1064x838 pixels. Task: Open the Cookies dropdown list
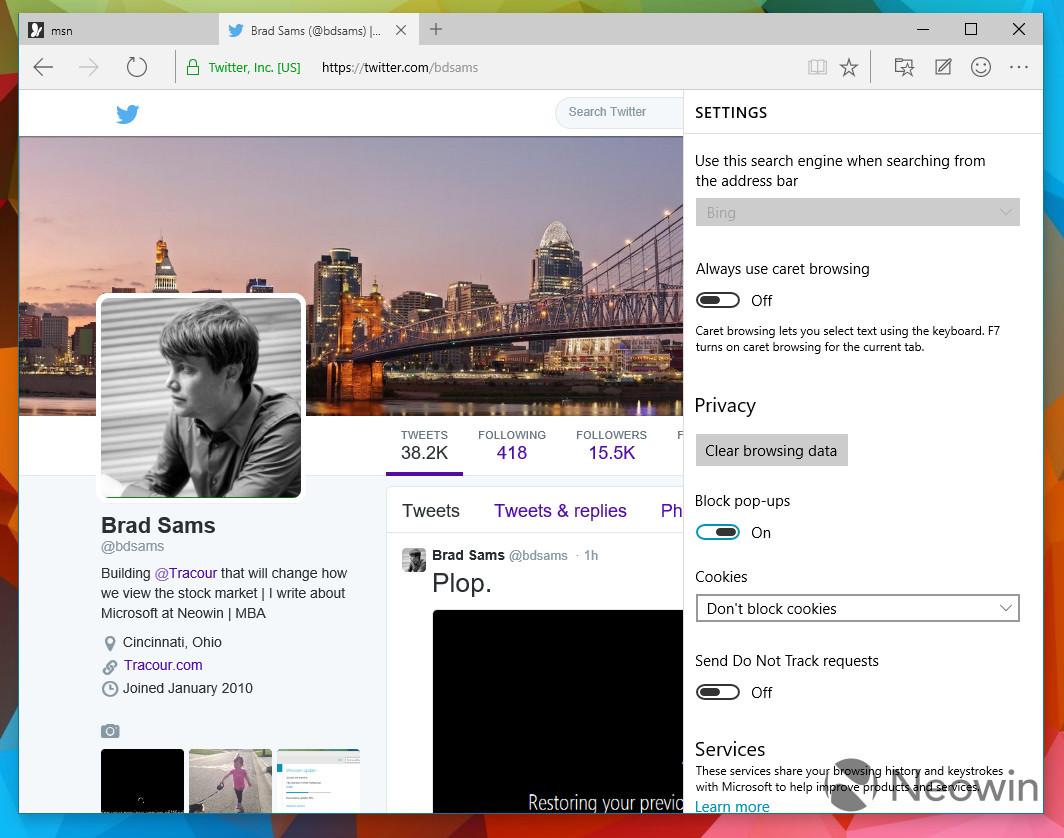(x=857, y=608)
